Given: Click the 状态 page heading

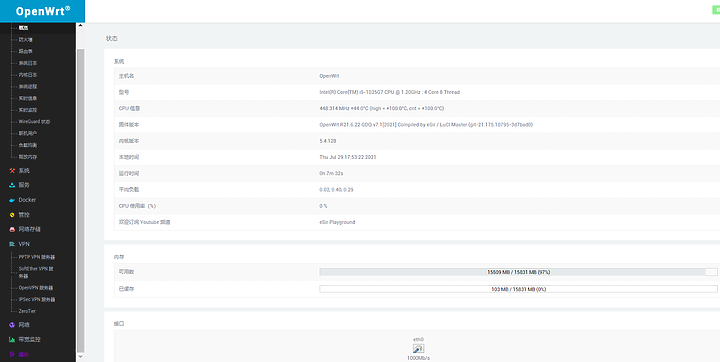Looking at the screenshot, I should click(112, 39).
